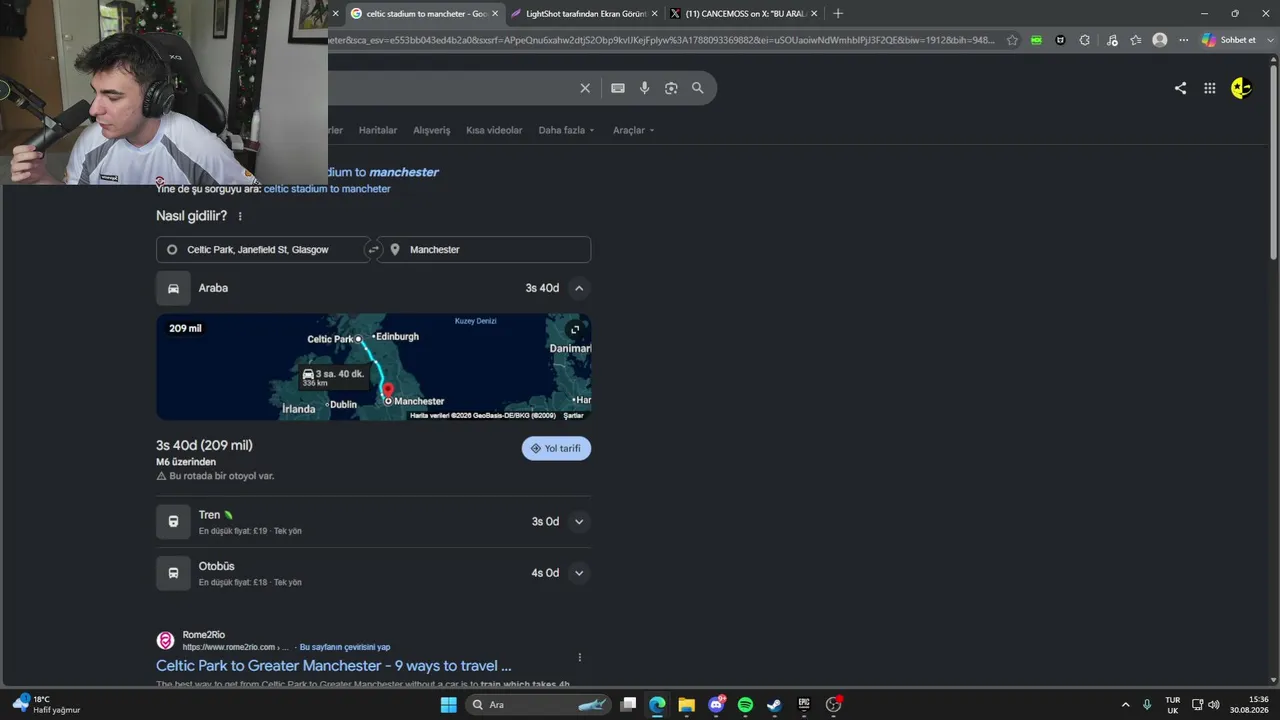This screenshot has height=720, width=1280.
Task: Open Discord from the taskbar
Action: pos(716,705)
